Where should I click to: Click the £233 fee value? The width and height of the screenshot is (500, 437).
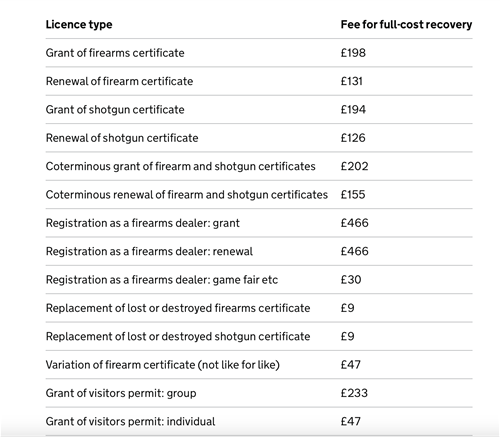pyautogui.click(x=354, y=393)
